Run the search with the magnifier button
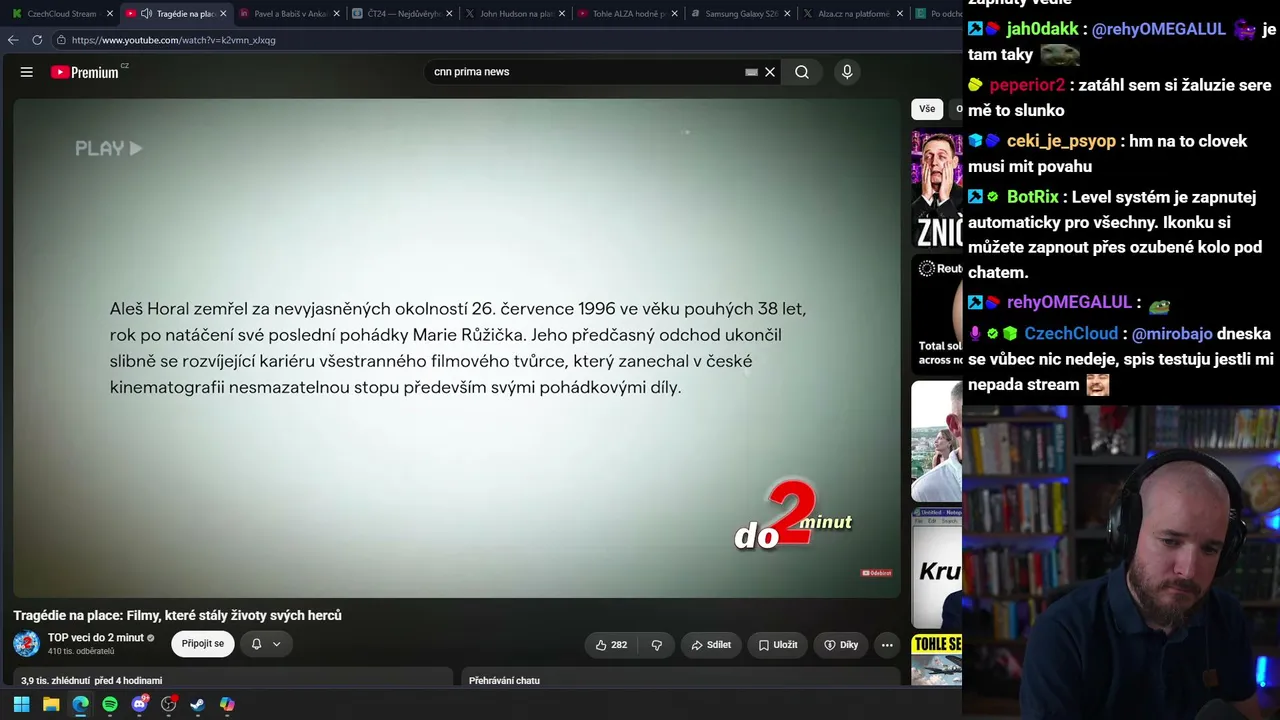The image size is (1280, 720). coord(802,72)
